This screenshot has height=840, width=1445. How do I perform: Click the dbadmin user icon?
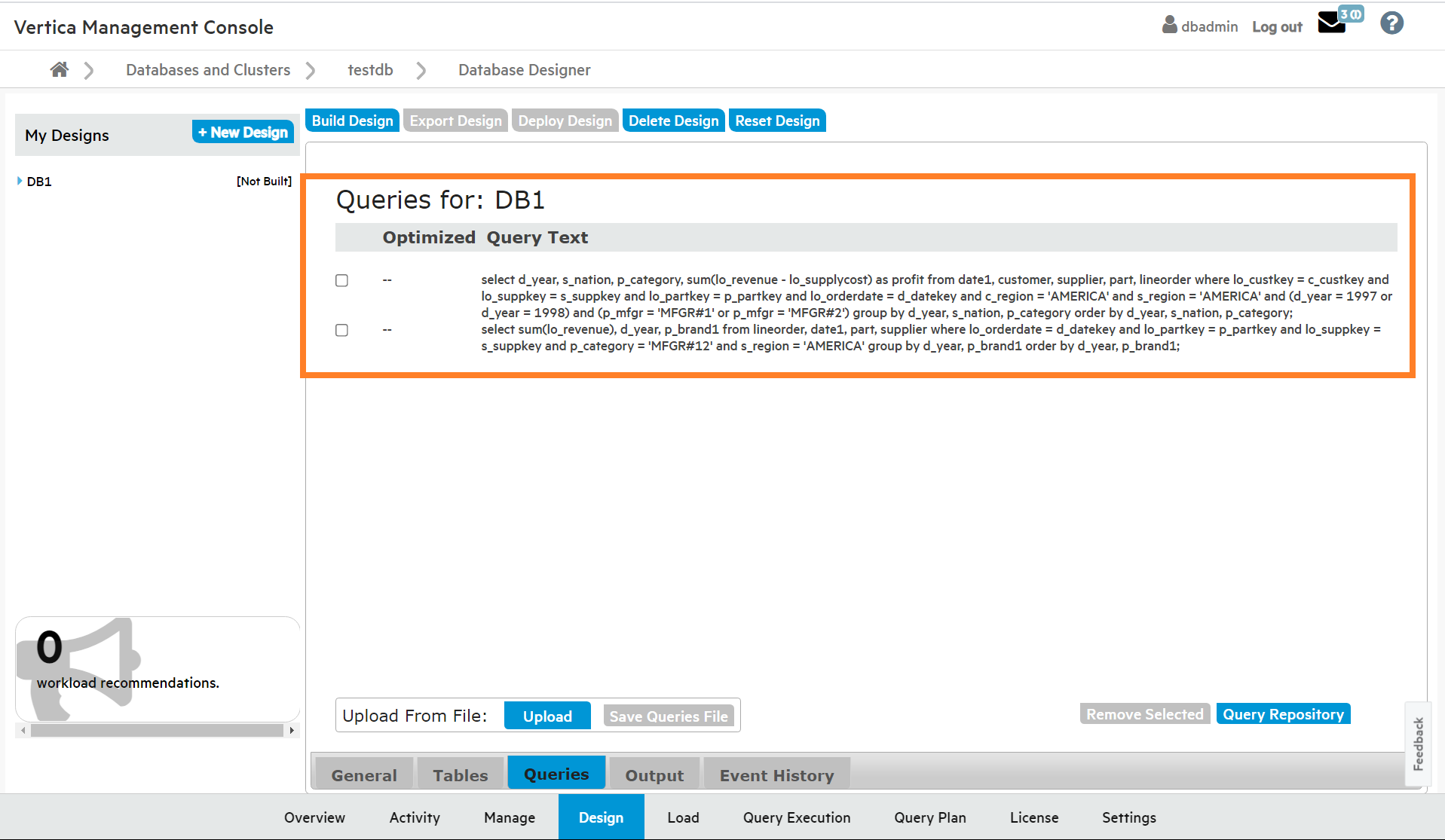coord(1169,26)
